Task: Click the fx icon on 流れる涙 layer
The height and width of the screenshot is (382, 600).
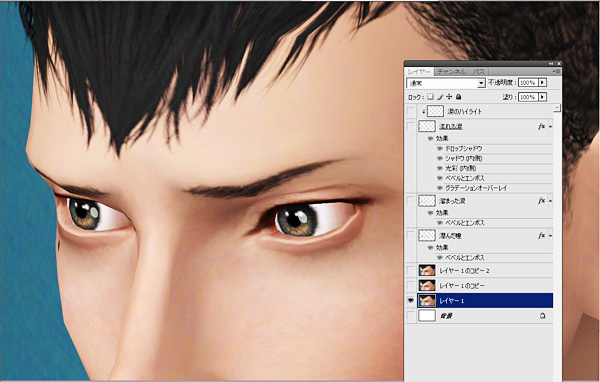Action: (541, 126)
